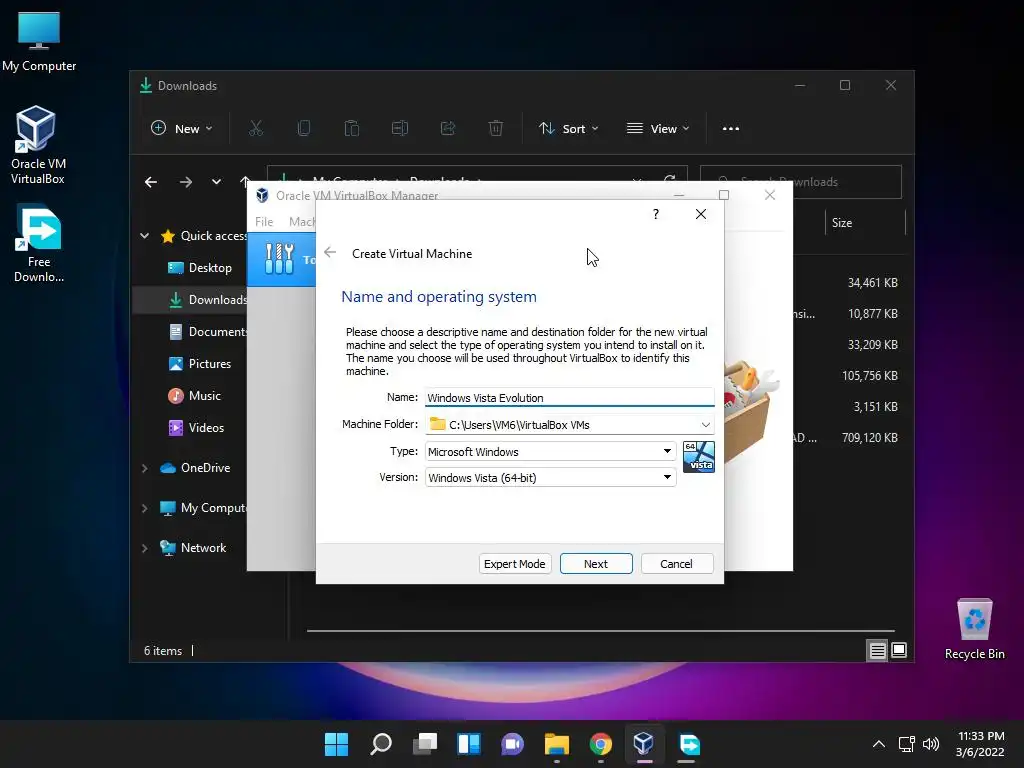Click the help question mark in wizard
This screenshot has width=1024, height=768.
pyautogui.click(x=656, y=214)
